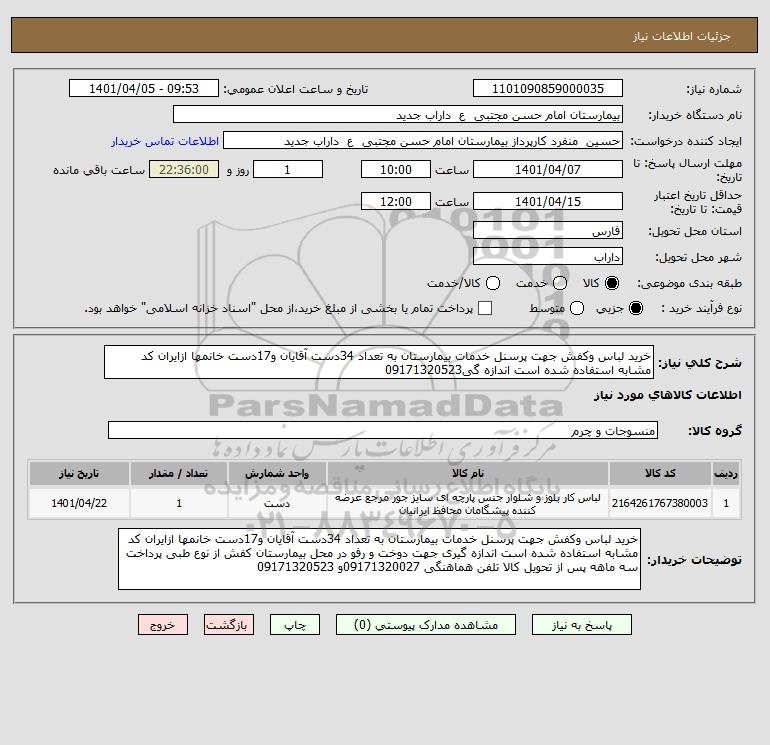Viewport: 770px width, 745px height.
Task: Click the بازگشت back button
Action: 229,625
